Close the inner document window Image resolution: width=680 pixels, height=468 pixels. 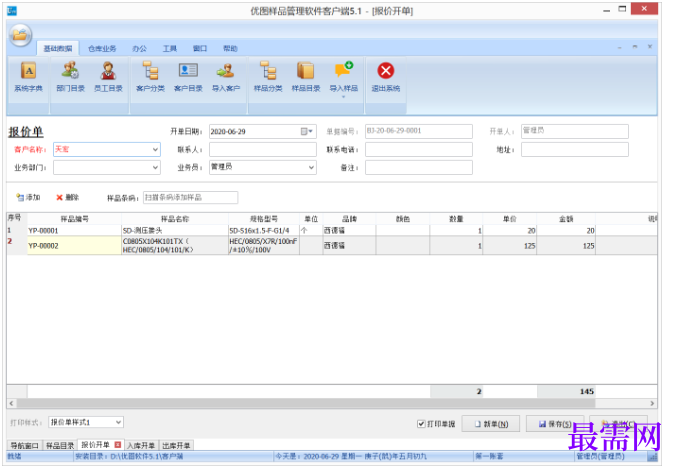point(650,47)
